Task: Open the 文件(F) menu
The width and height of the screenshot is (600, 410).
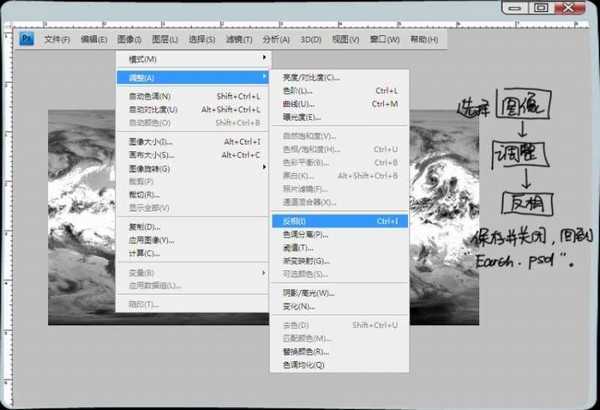Action: (57, 40)
